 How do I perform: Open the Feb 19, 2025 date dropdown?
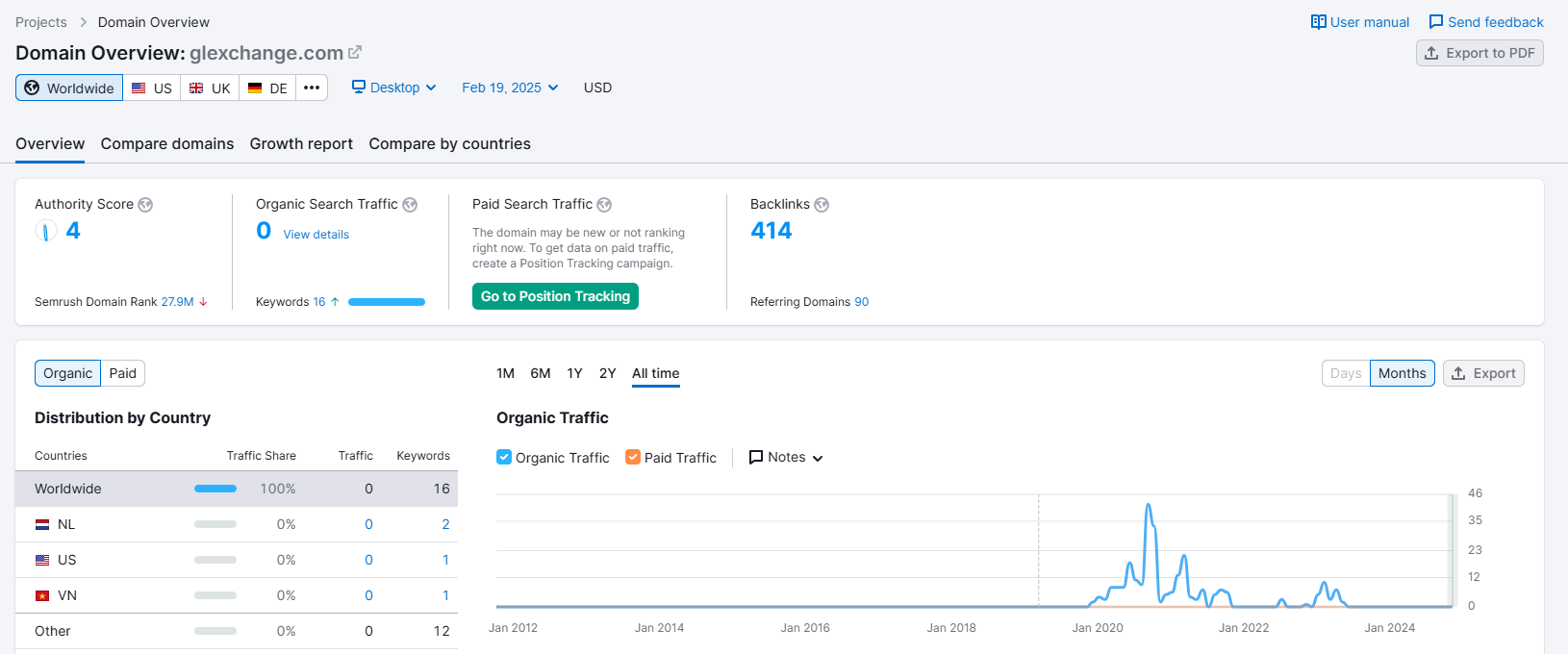510,88
